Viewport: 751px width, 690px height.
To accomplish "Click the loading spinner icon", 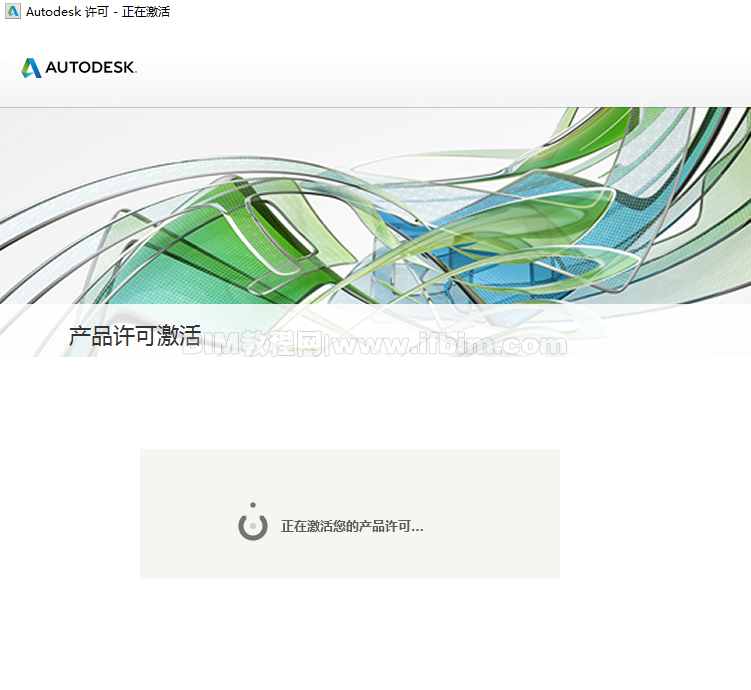I will pos(253,522).
